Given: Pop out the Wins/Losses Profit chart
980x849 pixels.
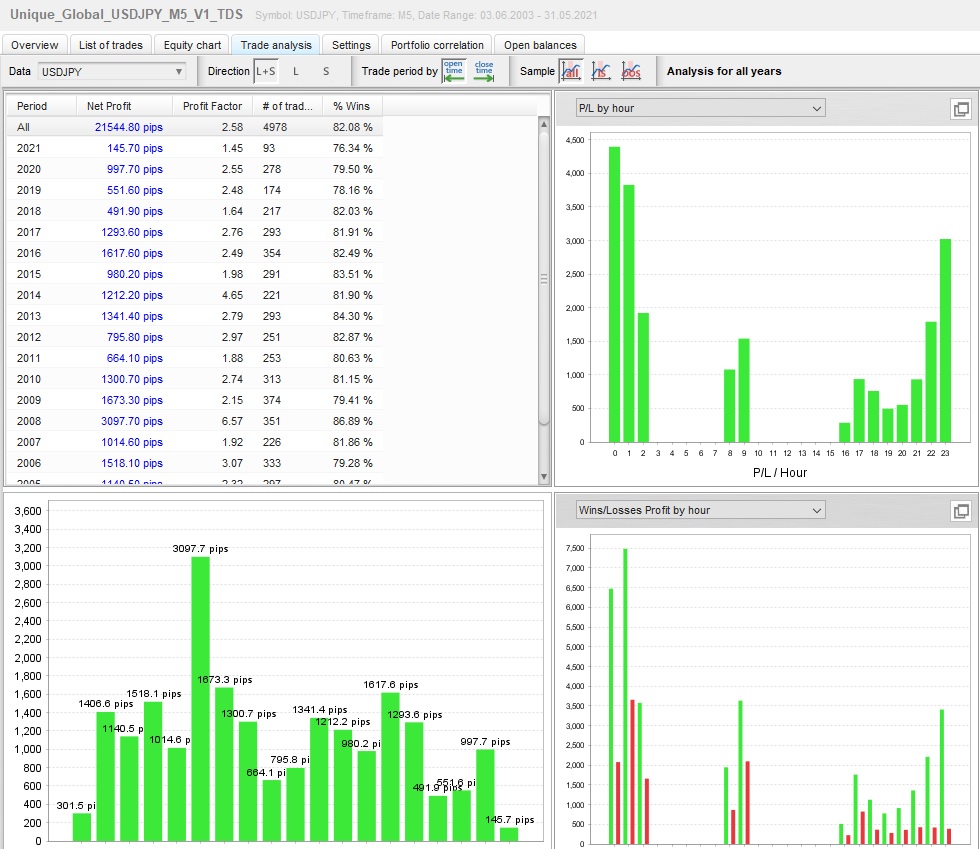Looking at the screenshot, I should click(x=960, y=511).
